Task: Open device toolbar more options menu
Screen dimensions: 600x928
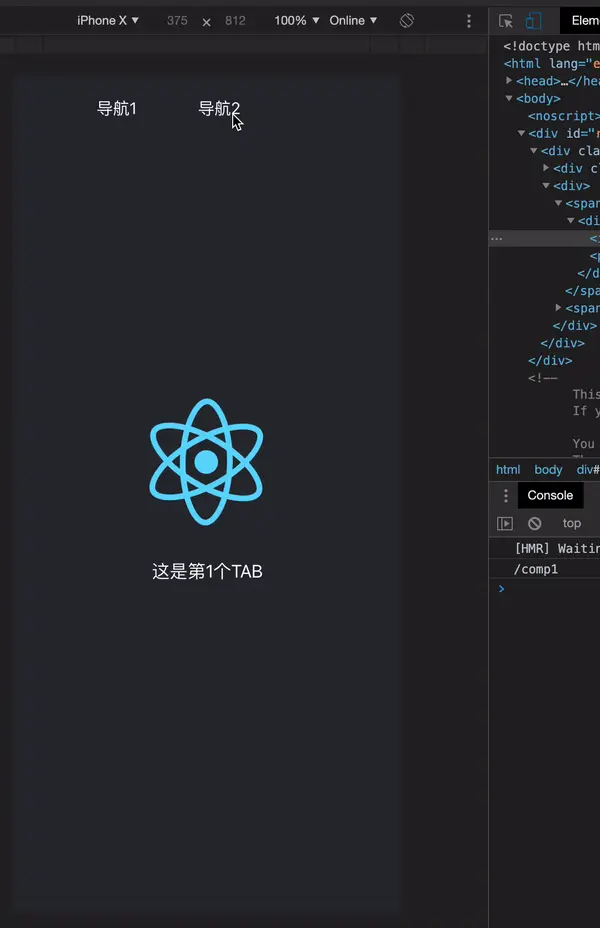Action: 469,21
